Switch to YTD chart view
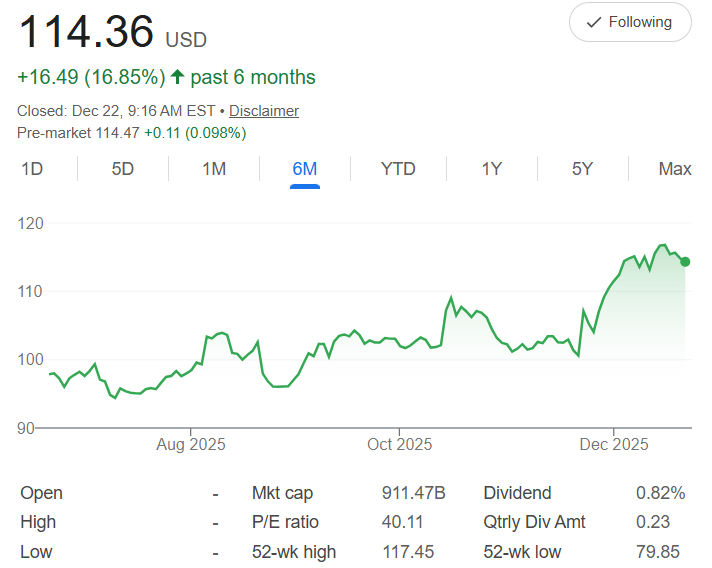This screenshot has width=712, height=568. point(398,169)
